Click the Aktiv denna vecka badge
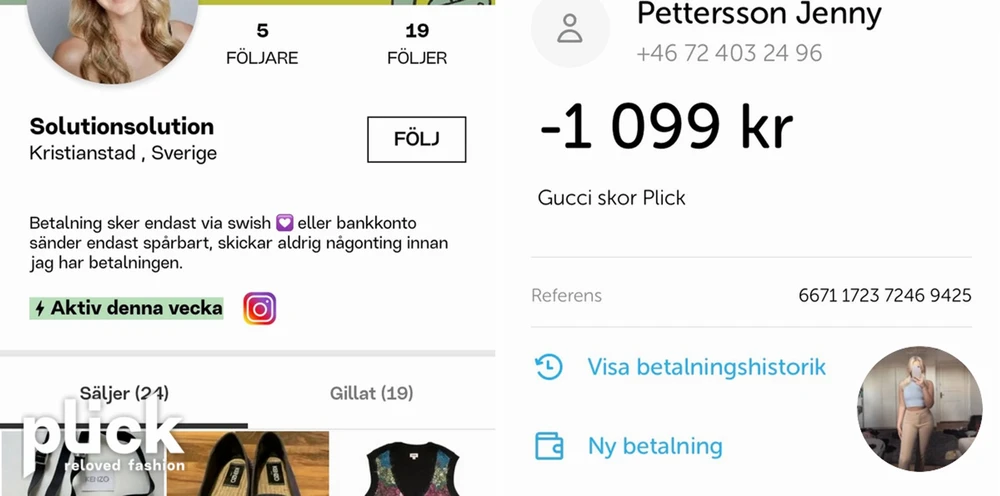 126,309
